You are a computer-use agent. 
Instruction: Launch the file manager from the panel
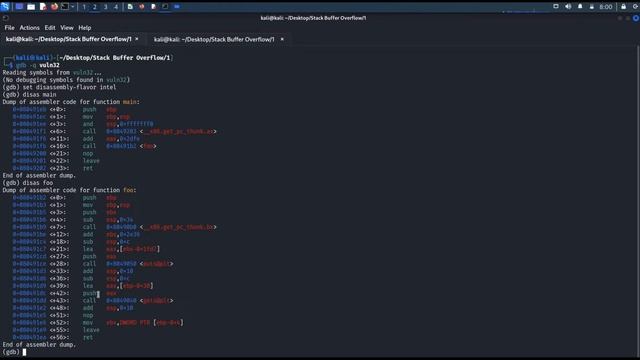click(x=31, y=7)
